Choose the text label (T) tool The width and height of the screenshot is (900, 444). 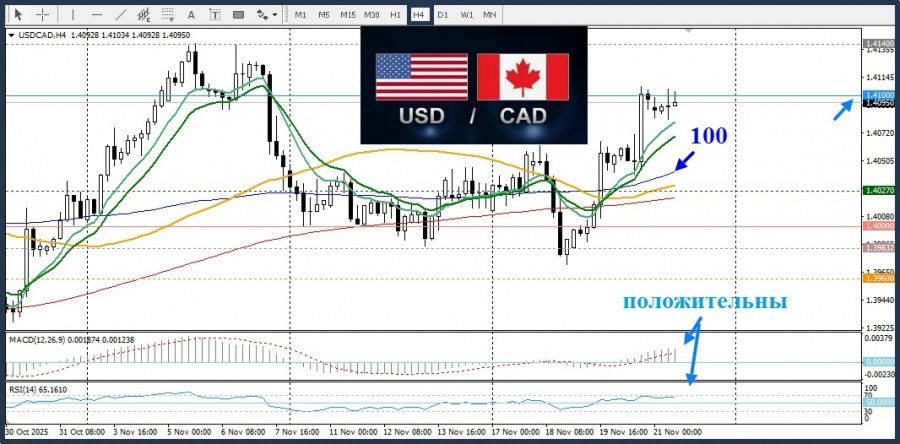point(215,15)
